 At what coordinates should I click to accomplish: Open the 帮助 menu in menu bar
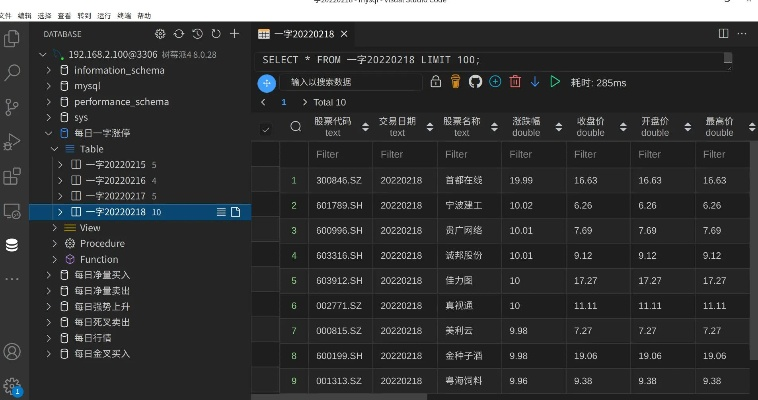(x=144, y=16)
